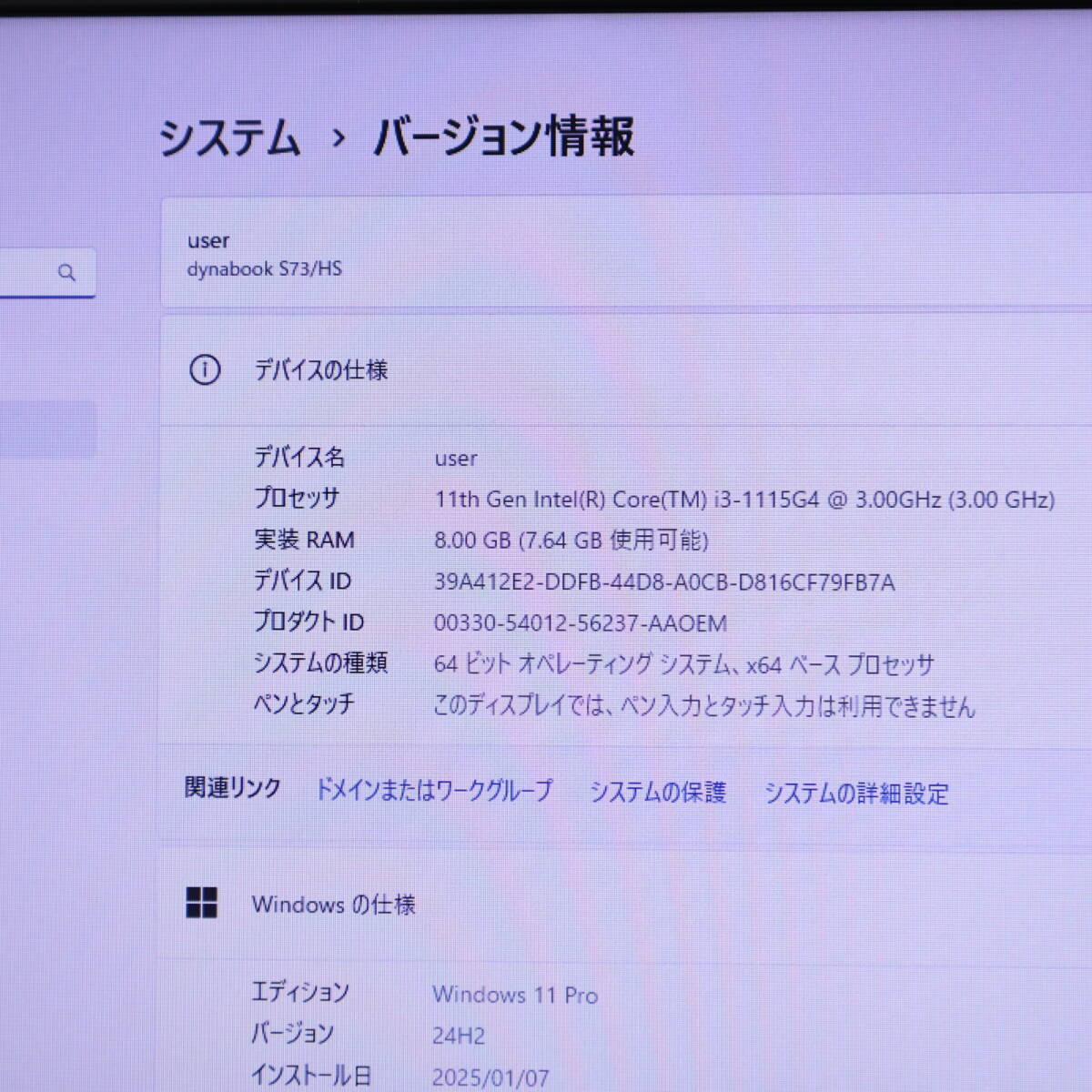Open ドメインまたはワークグループ link
This screenshot has height=1092, width=1092.
[433, 790]
